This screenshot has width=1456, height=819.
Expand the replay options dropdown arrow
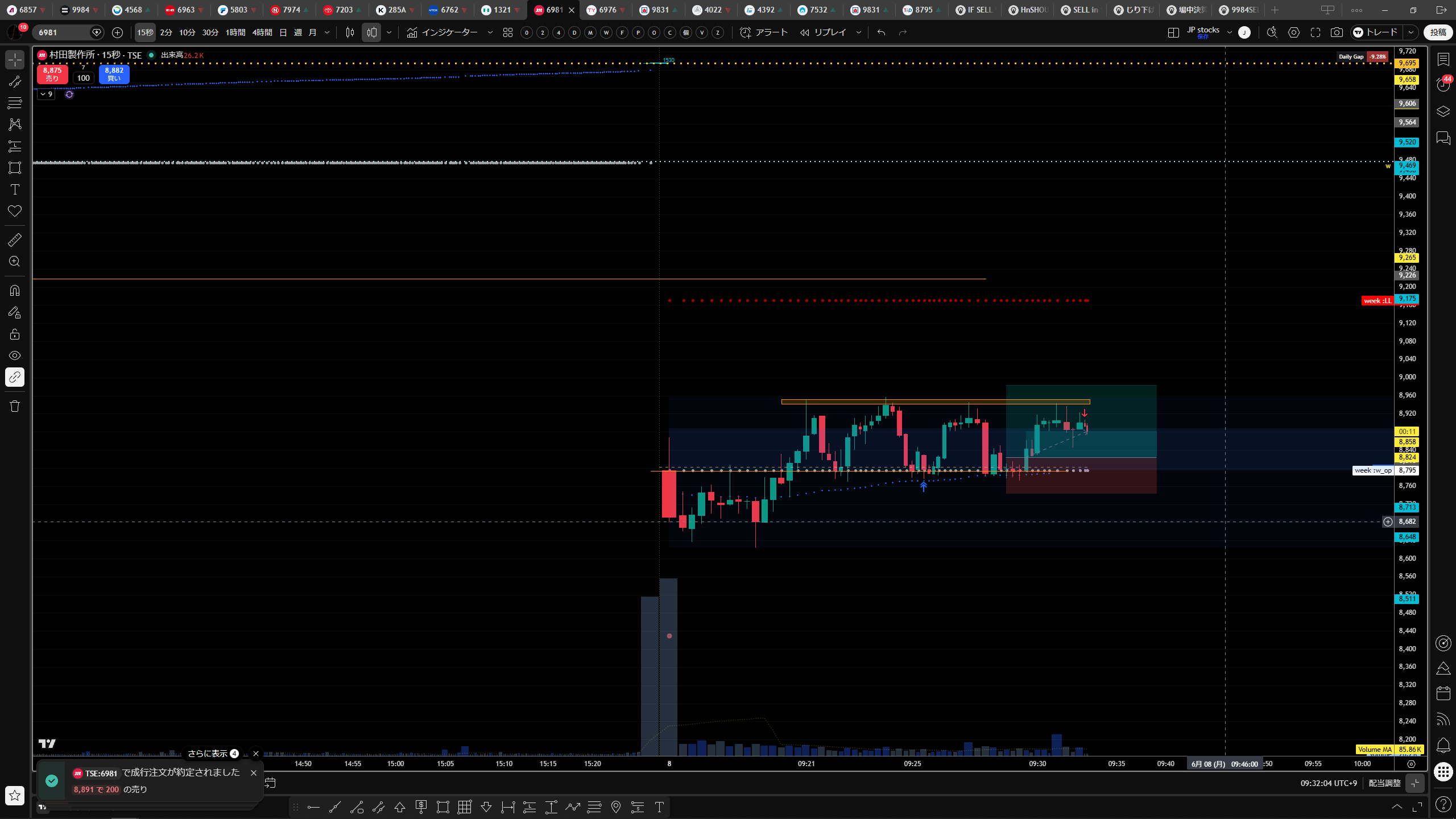point(859,32)
